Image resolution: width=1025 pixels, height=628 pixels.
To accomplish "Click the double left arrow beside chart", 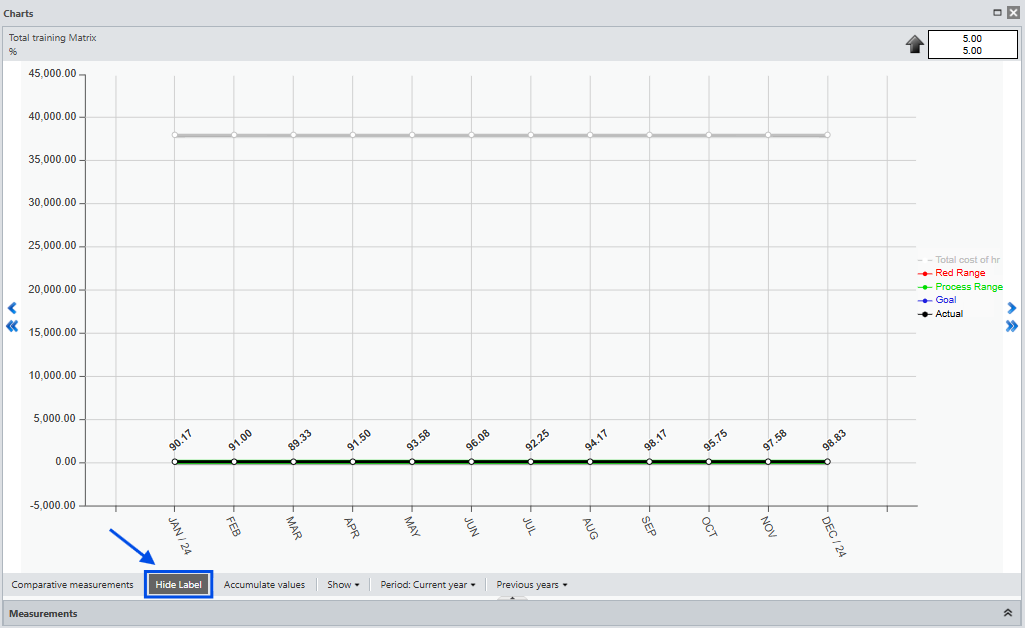I will [x=12, y=326].
